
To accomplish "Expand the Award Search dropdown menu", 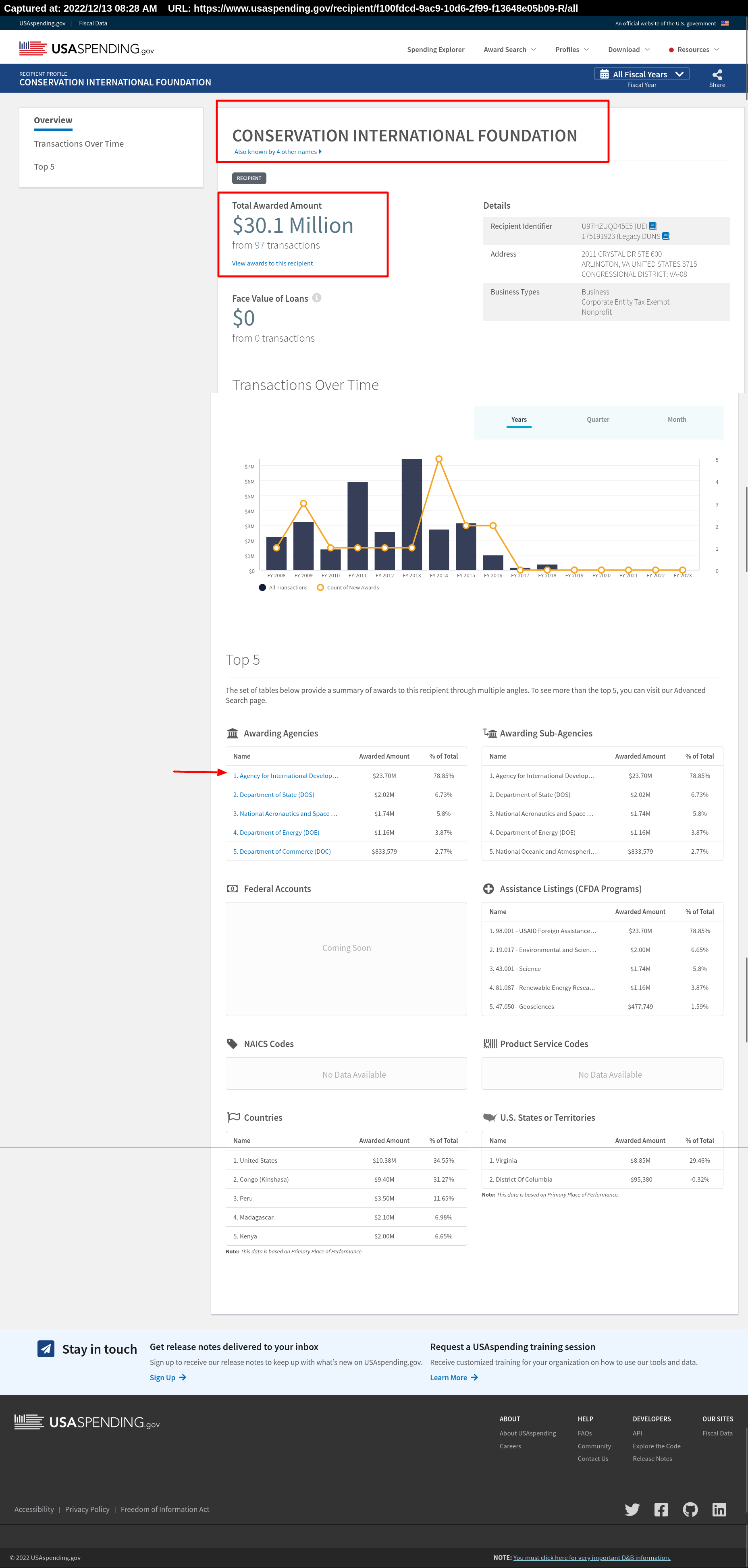I will [509, 49].
